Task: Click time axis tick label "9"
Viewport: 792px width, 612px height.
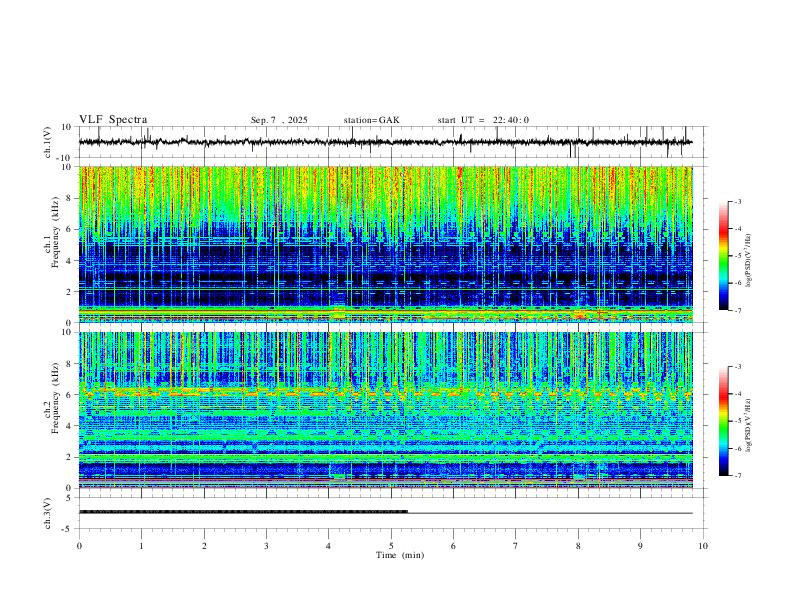Action: click(x=640, y=546)
